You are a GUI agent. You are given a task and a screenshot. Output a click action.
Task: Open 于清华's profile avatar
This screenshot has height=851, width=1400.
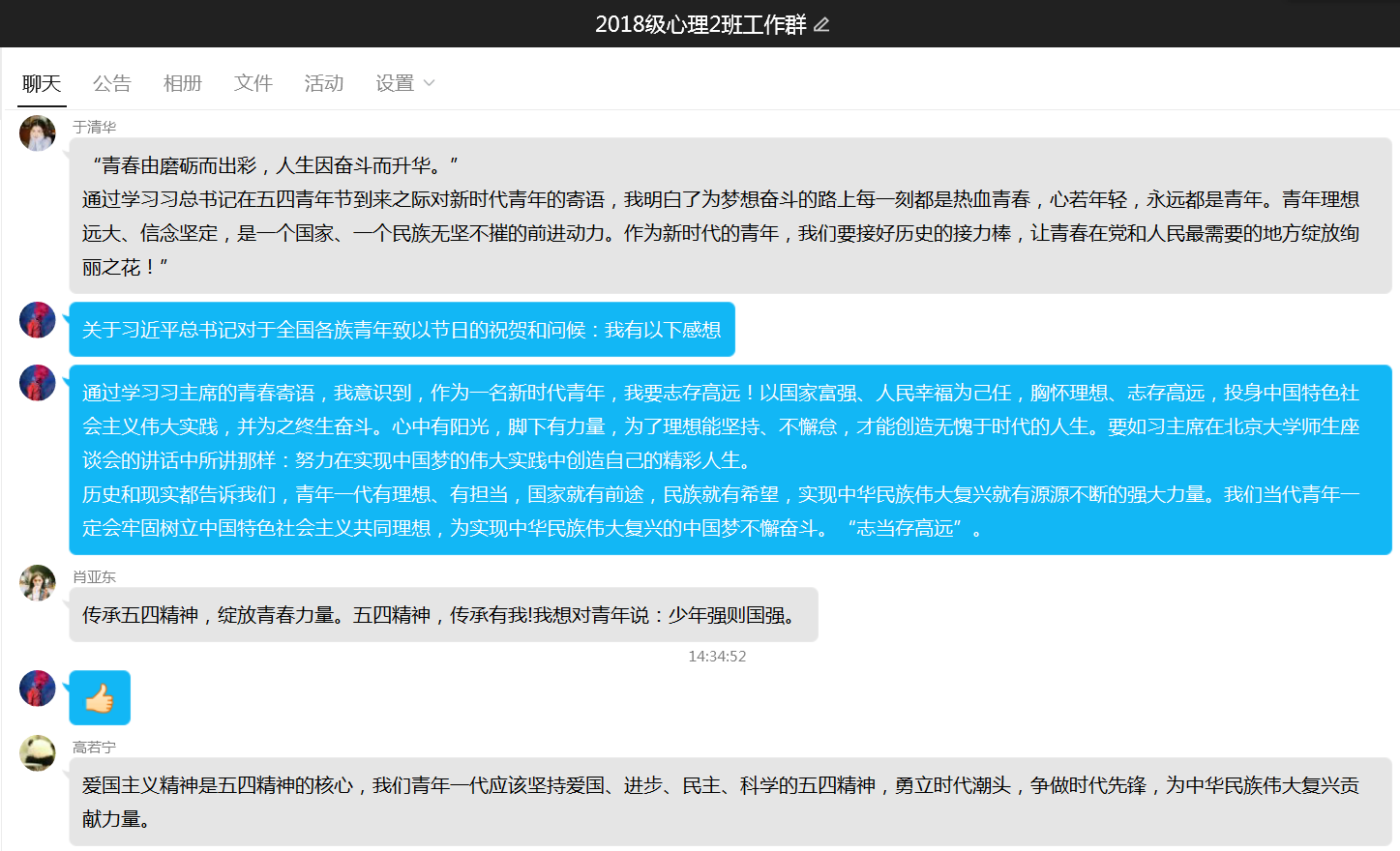38,133
